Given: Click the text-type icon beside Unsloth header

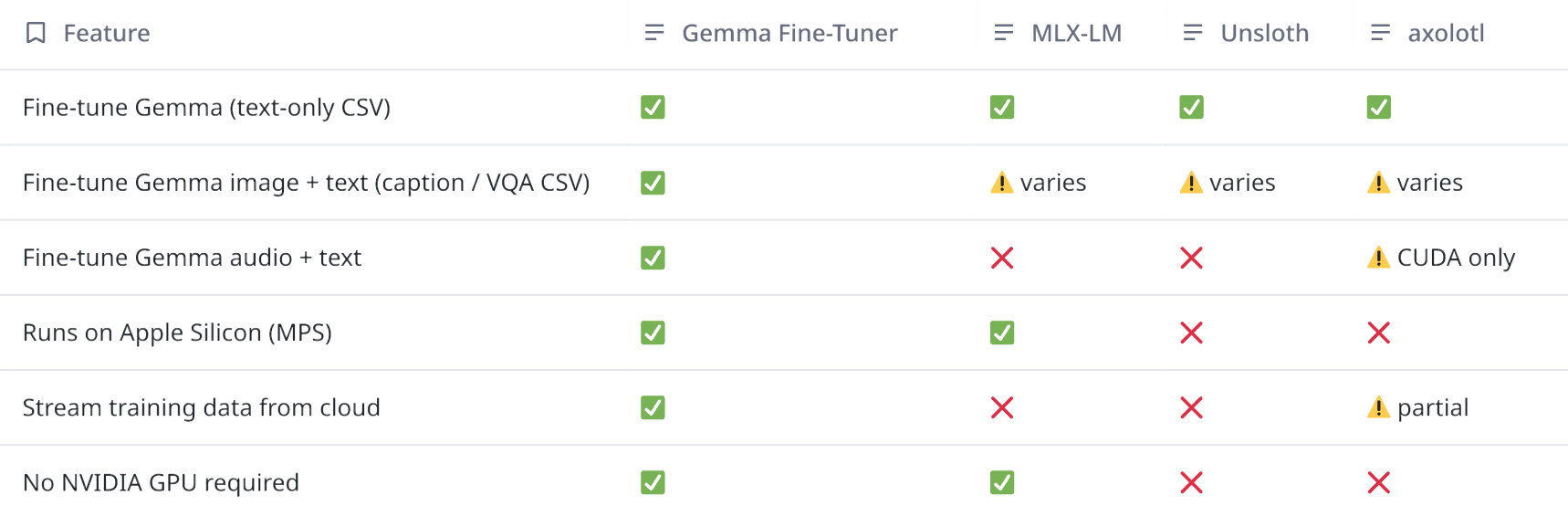Looking at the screenshot, I should (1192, 33).
